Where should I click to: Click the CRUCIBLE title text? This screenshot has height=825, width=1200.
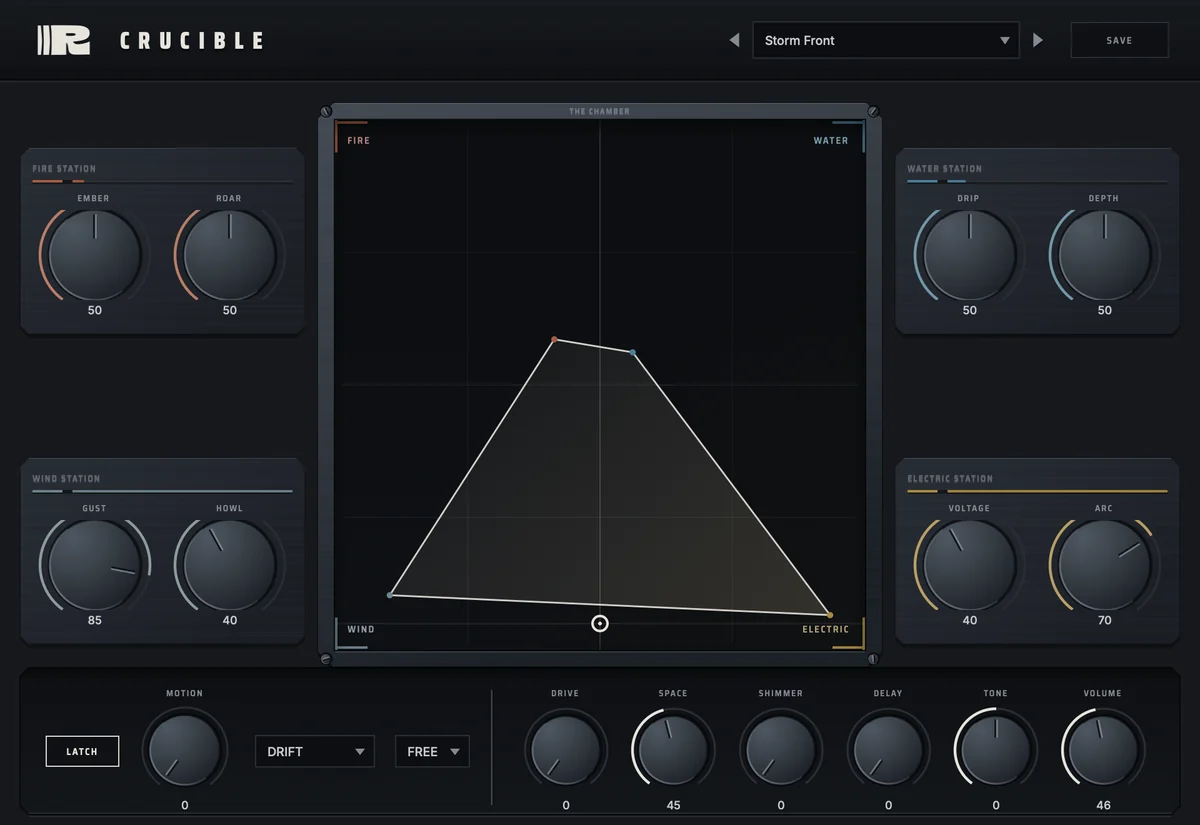(x=192, y=41)
